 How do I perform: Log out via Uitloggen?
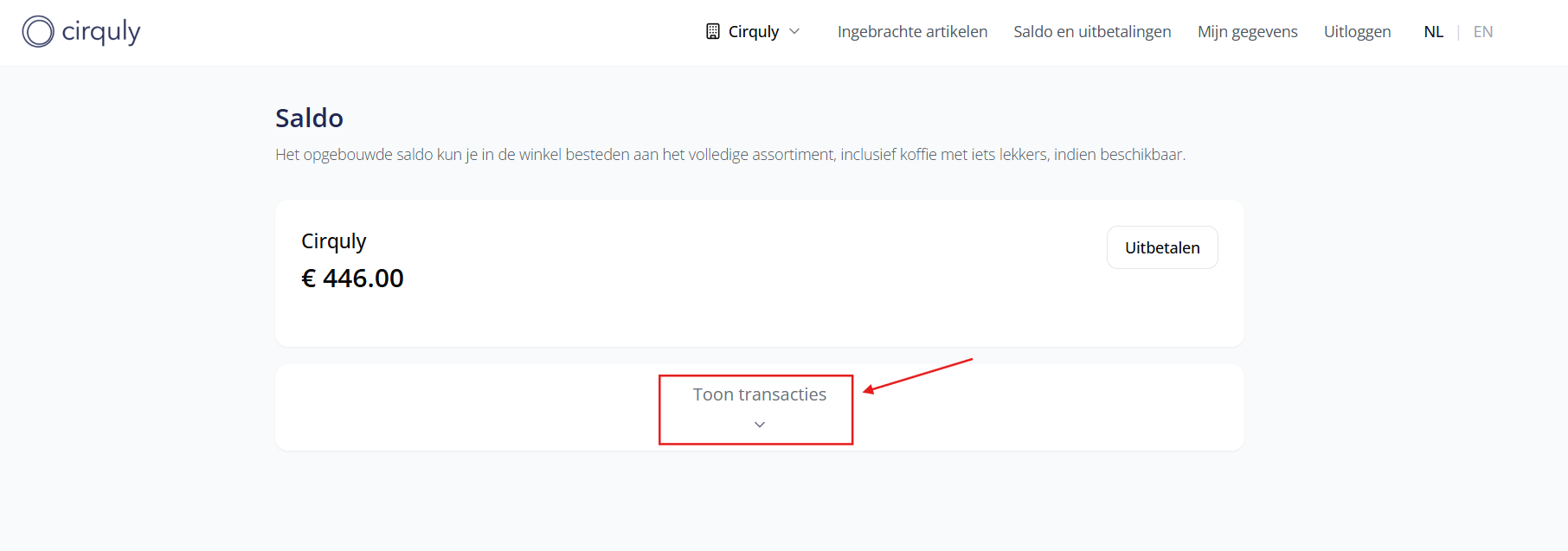point(1357,32)
